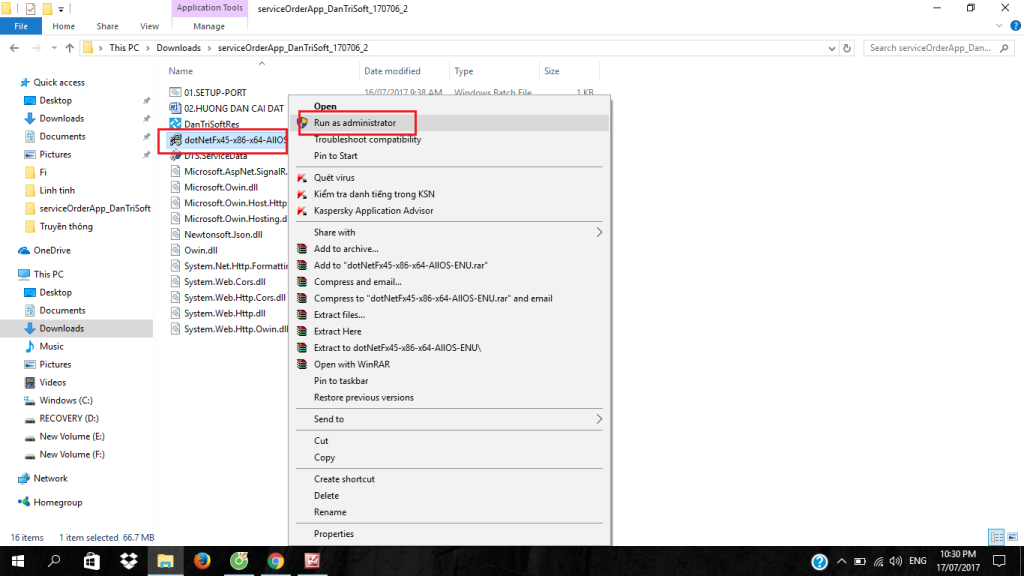1024x576 pixels.
Task: Click the blue help tray icon
Action: pyautogui.click(x=820, y=561)
